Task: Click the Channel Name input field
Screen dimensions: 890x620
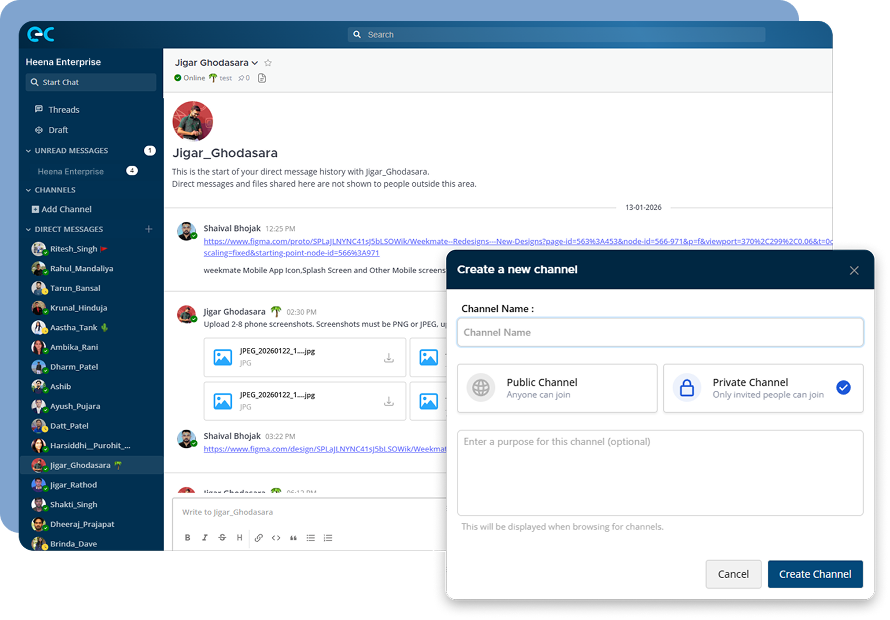Action: (x=659, y=332)
